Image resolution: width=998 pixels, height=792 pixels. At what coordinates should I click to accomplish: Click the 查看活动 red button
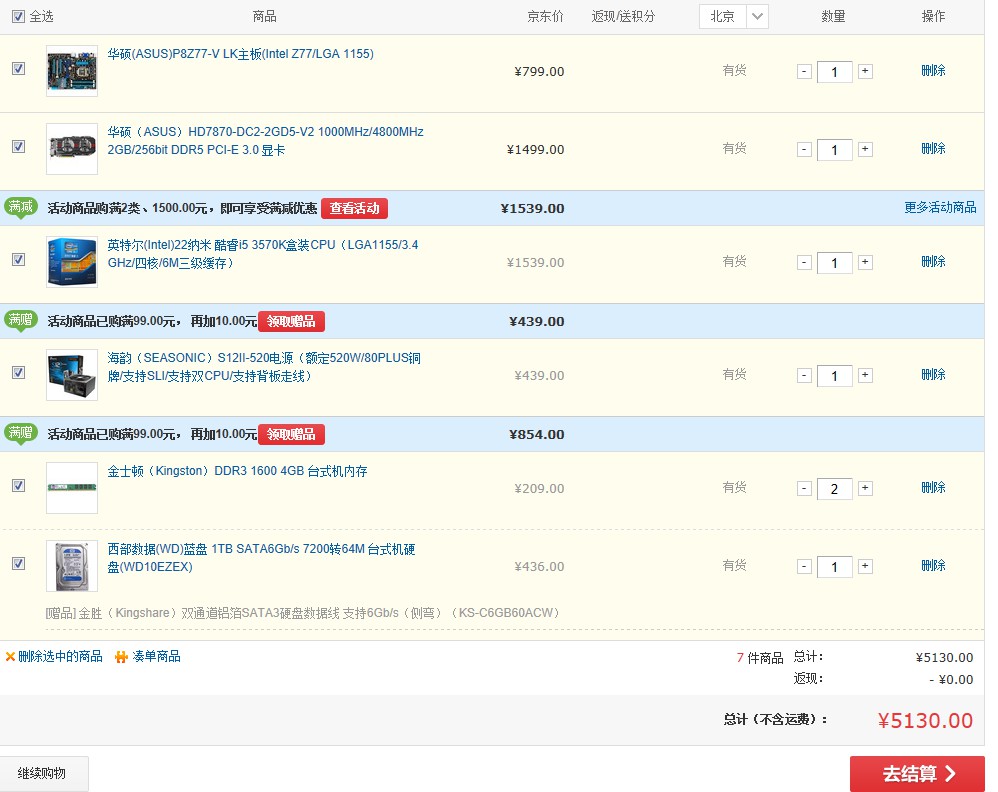tap(355, 208)
